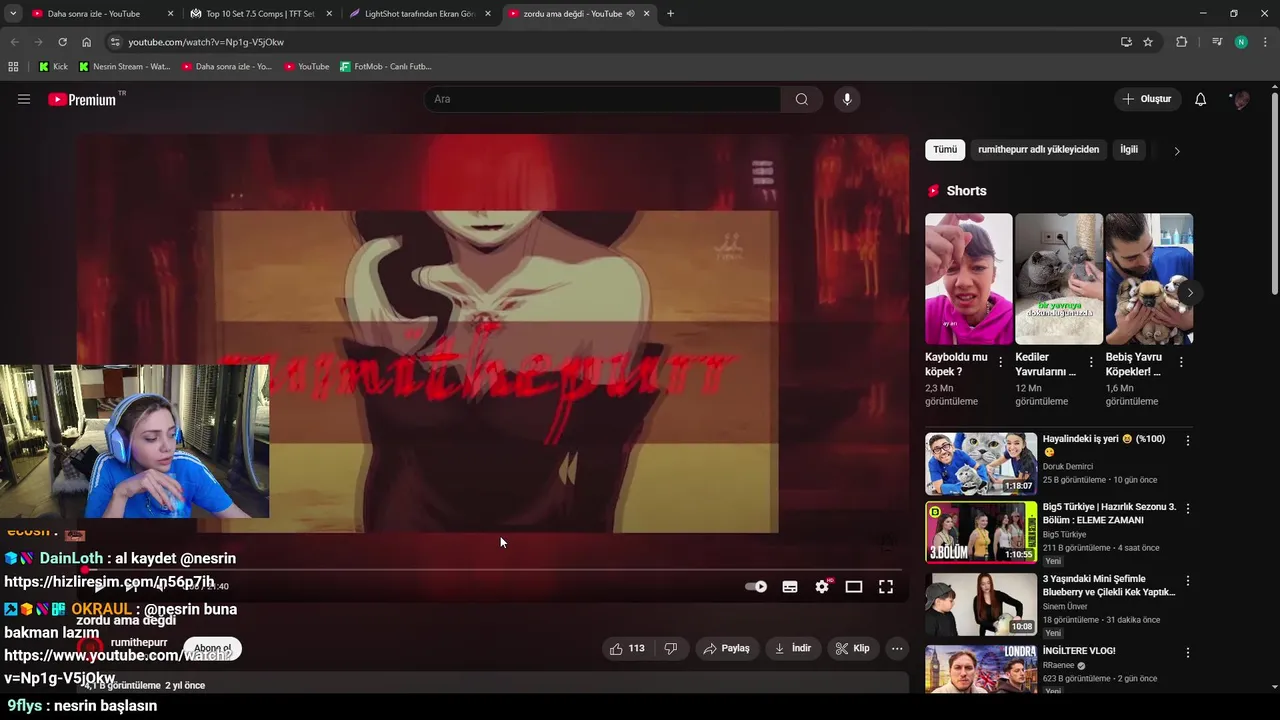Switch to theater mode
This screenshot has height=720, width=1280.
854,587
